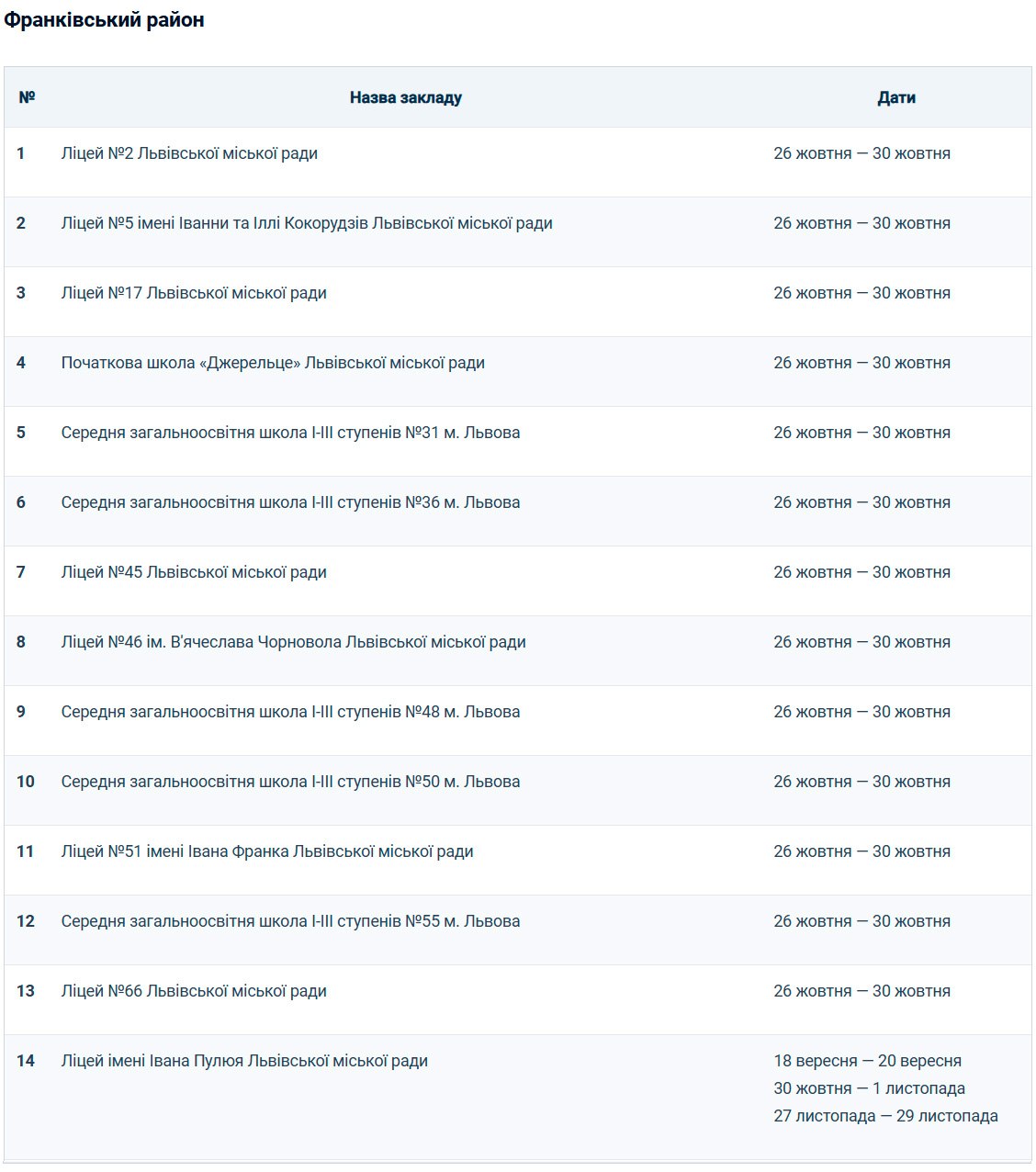Screen dimensions: 1036x1172
Task: Select 'Ліцей №45 Львівської міської ради'
Action: coord(194,572)
